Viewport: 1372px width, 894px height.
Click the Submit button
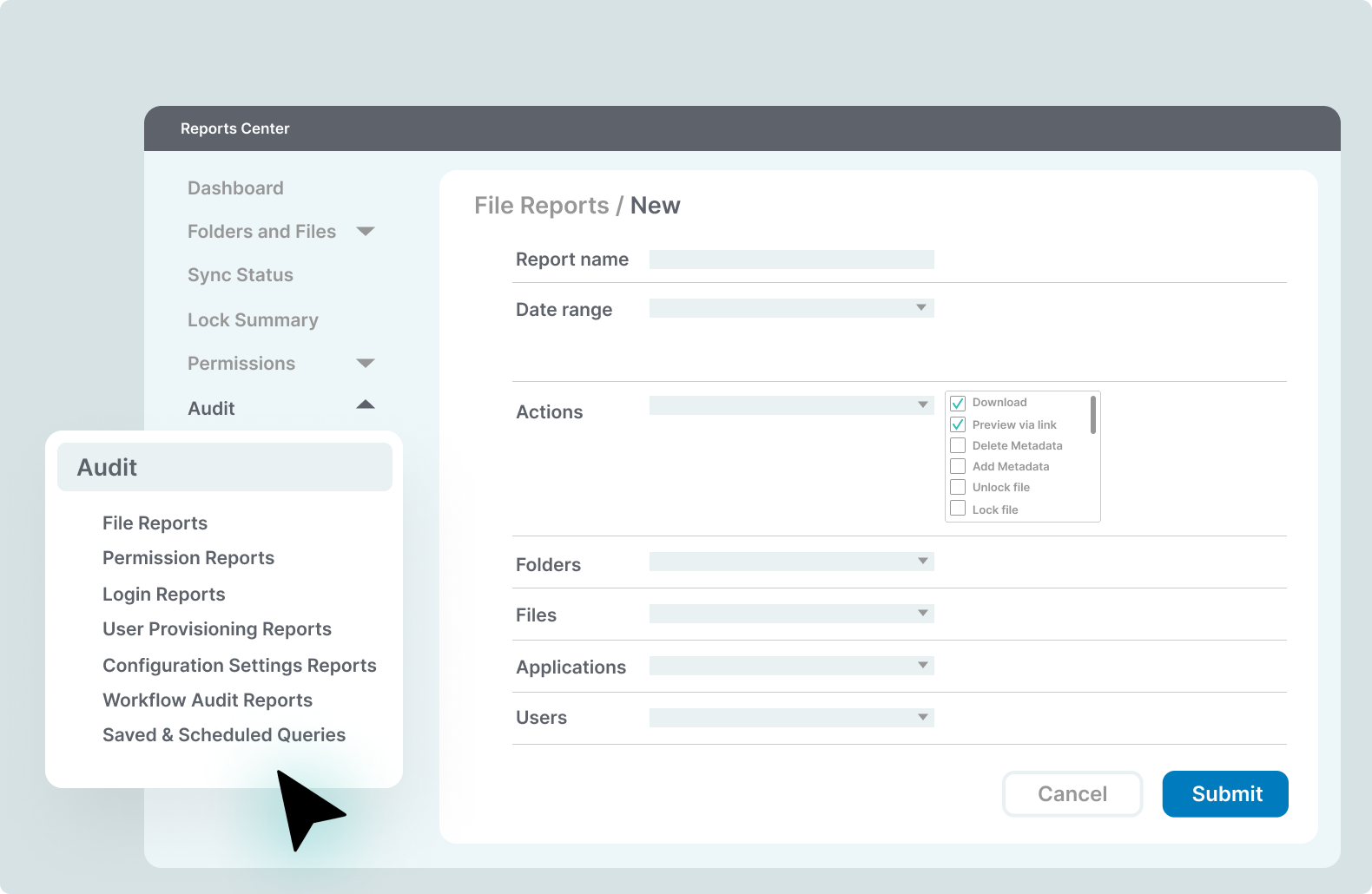coord(1225,794)
